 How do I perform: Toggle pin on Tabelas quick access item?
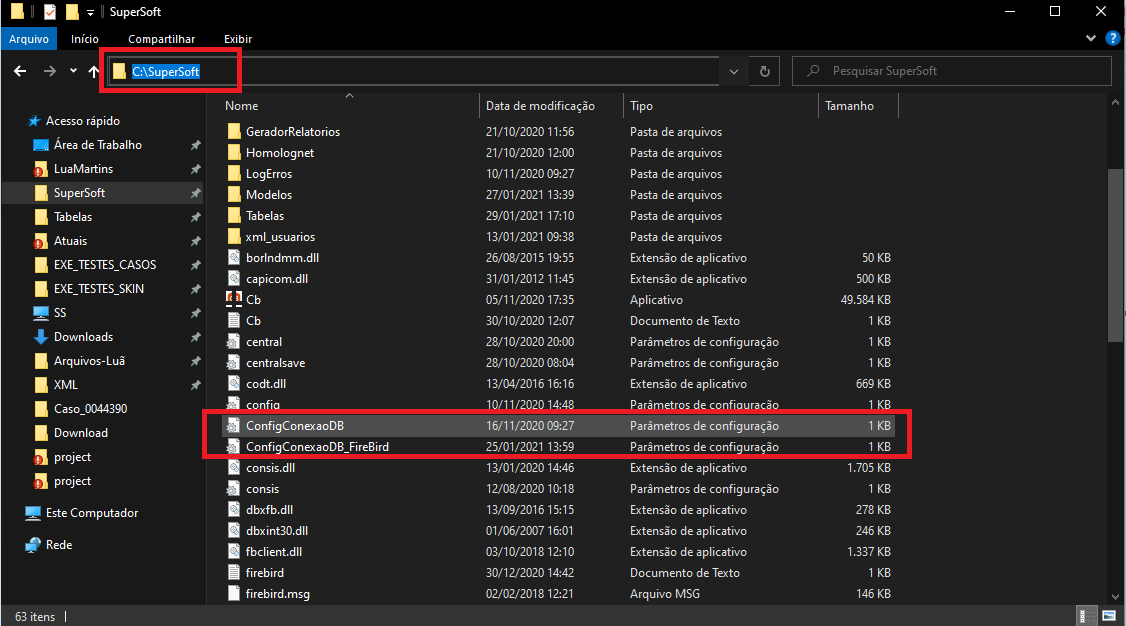(196, 217)
